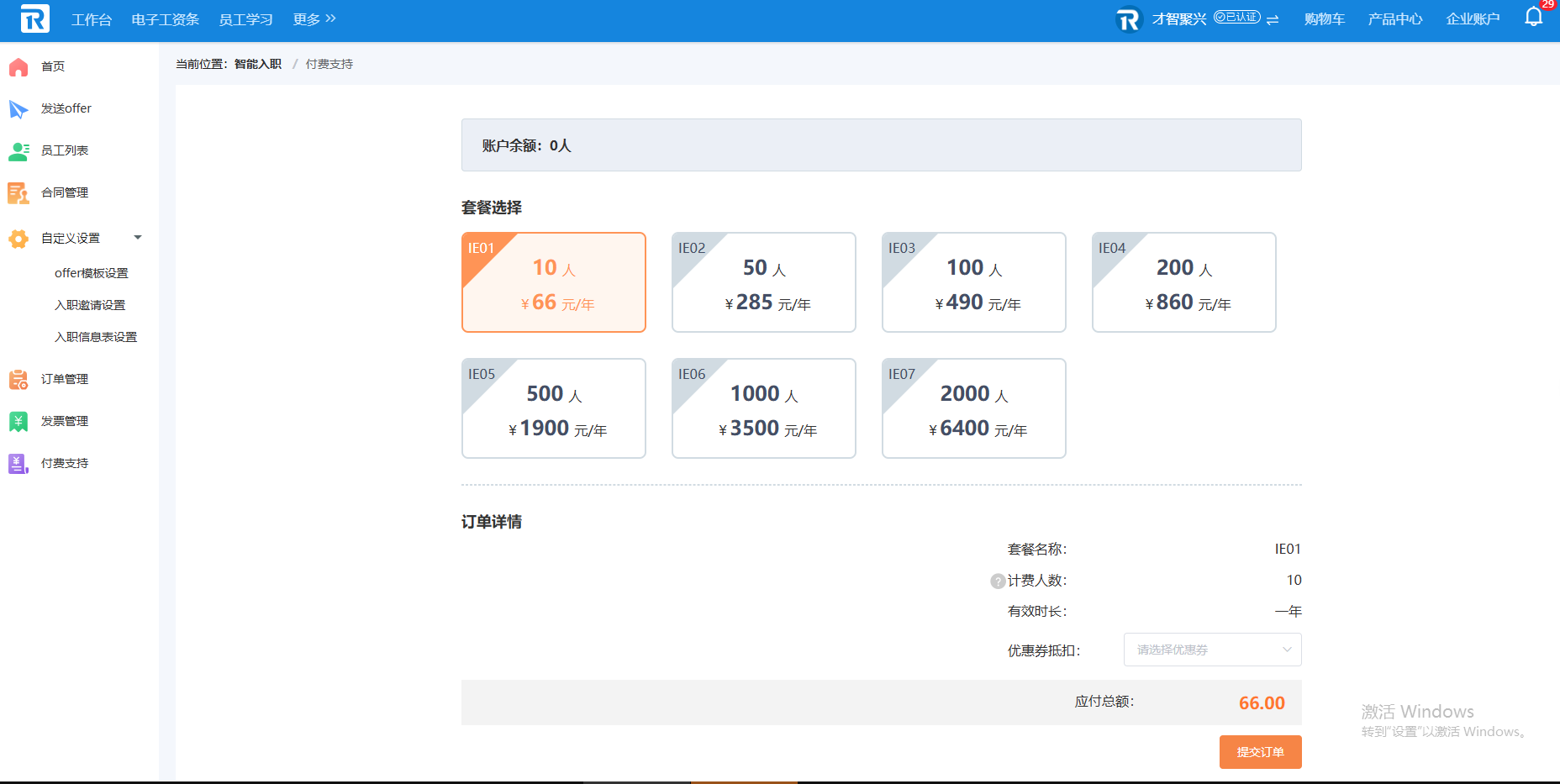The image size is (1560, 784).
Task: Open 电子工资条 in top navigation
Action: click(166, 19)
